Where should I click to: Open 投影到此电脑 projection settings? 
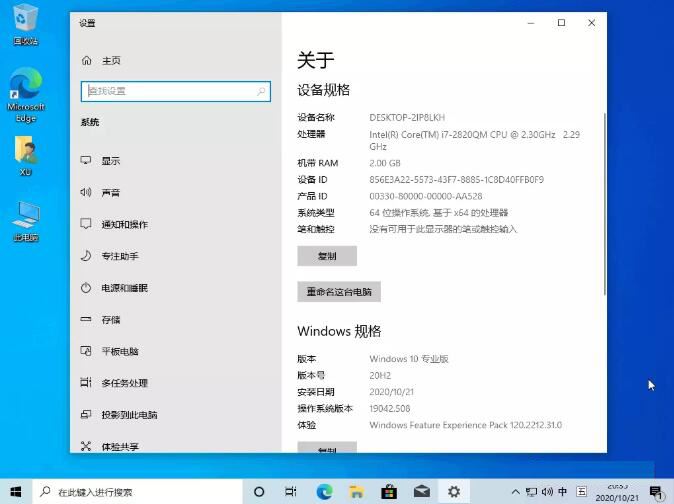[x=129, y=415]
